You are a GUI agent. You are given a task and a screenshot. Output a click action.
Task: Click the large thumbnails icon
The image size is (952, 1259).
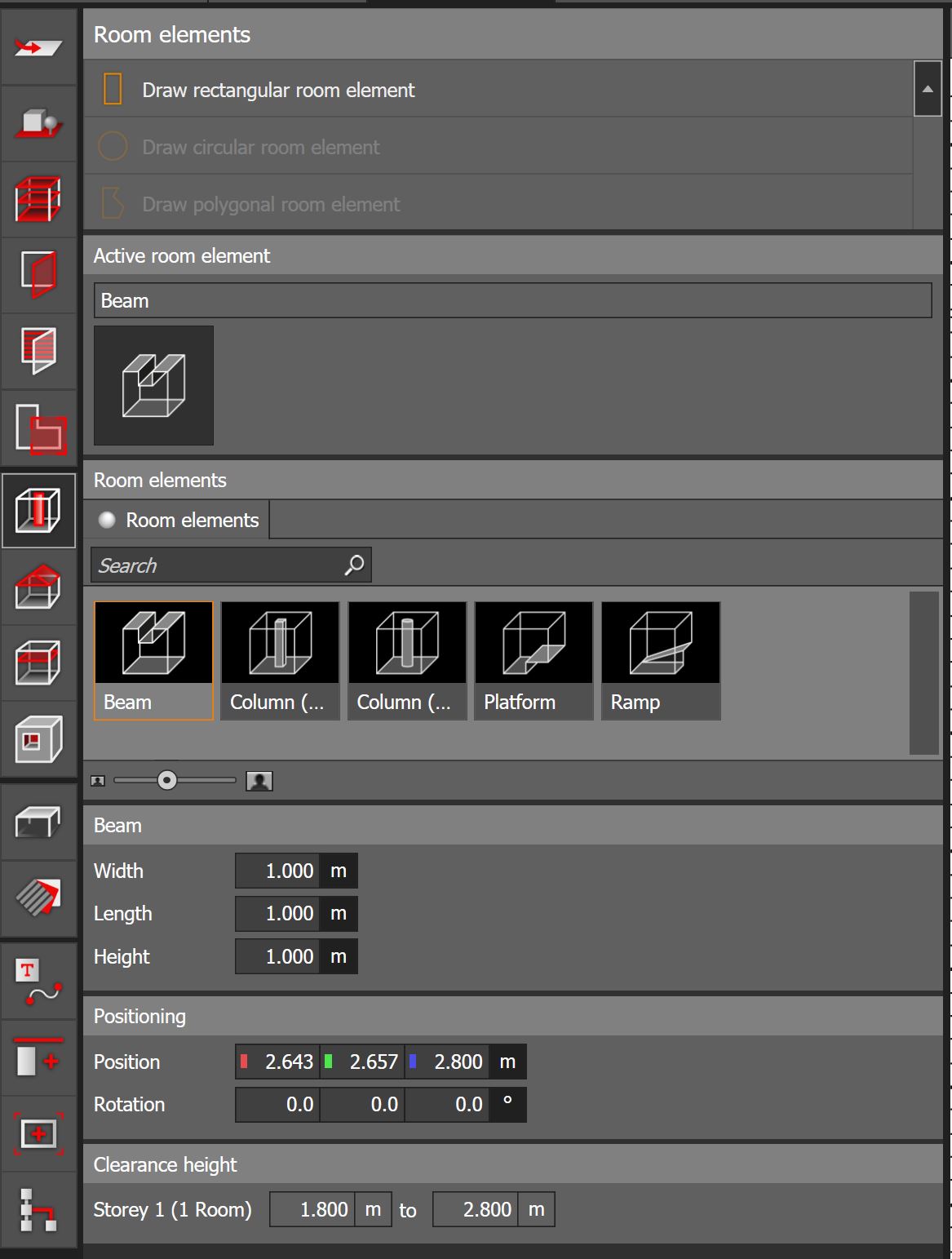[259, 781]
